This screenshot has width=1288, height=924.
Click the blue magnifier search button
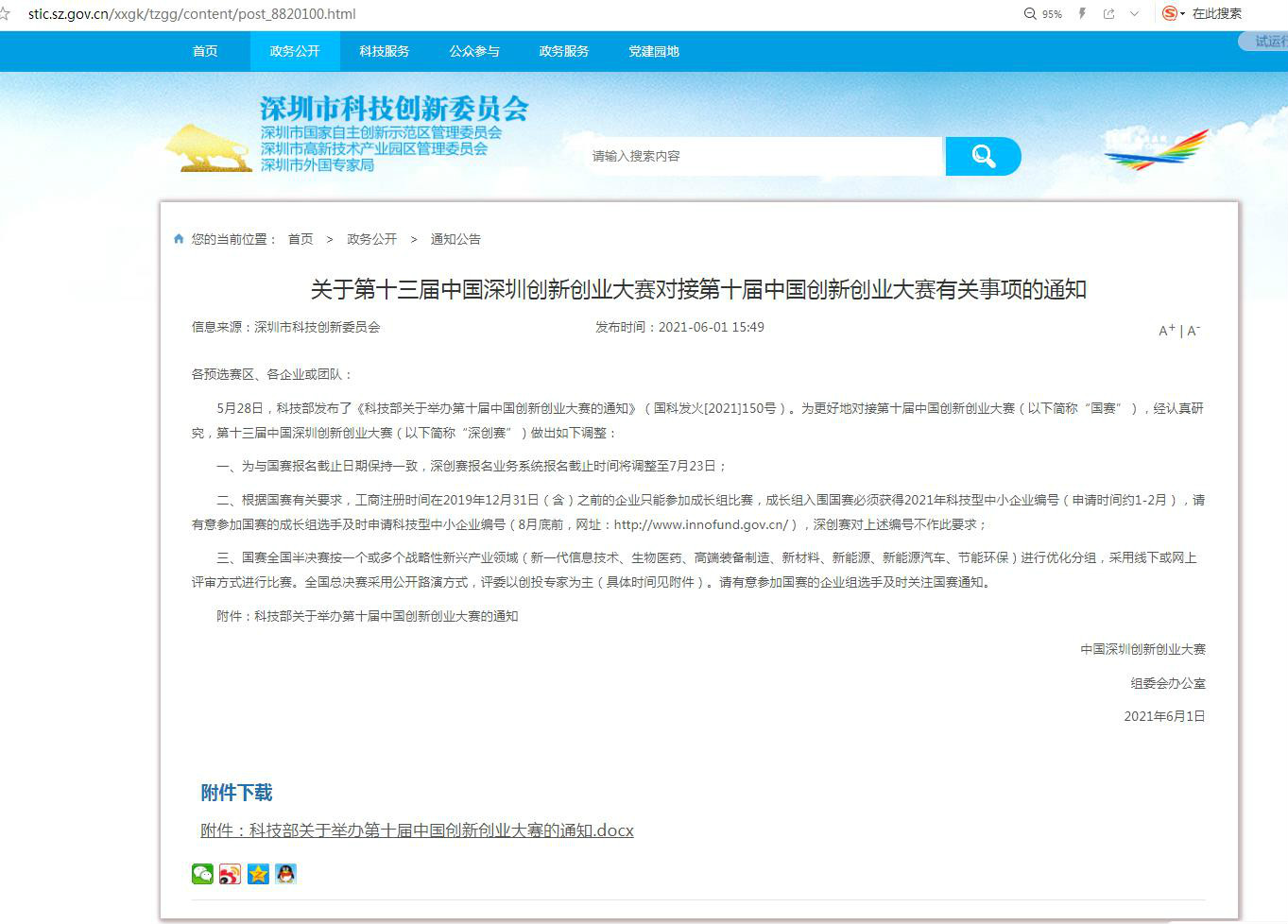click(x=984, y=156)
